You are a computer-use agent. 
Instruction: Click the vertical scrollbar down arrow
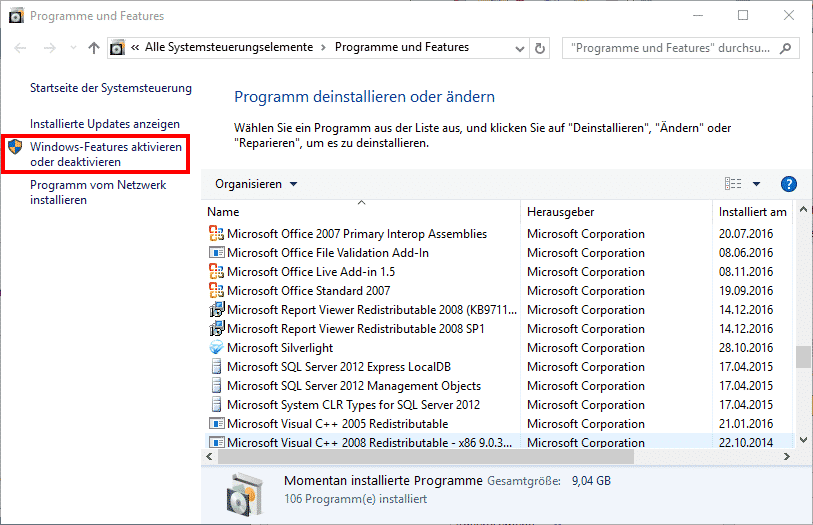click(803, 440)
